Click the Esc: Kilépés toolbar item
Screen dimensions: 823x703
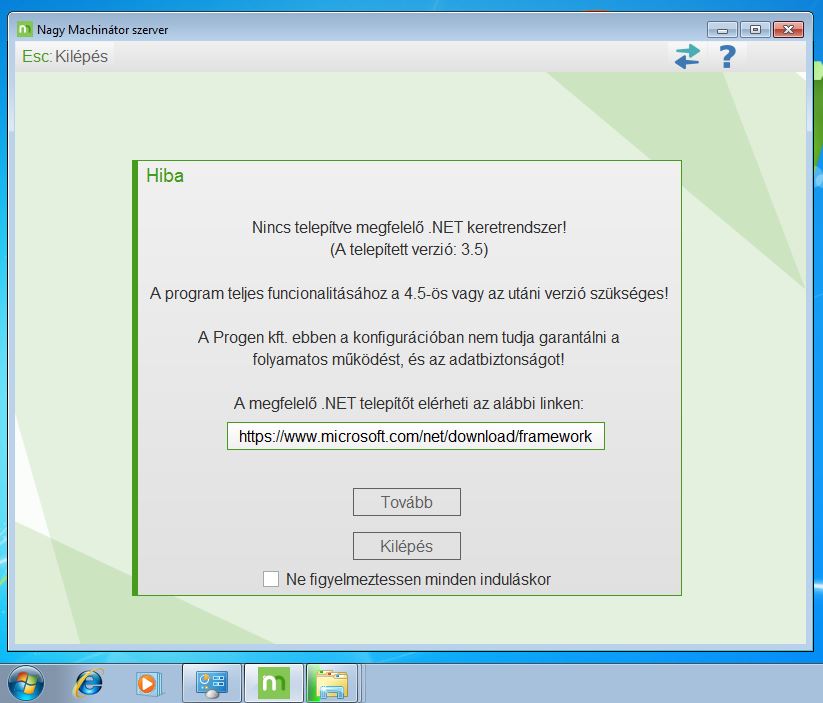click(65, 56)
